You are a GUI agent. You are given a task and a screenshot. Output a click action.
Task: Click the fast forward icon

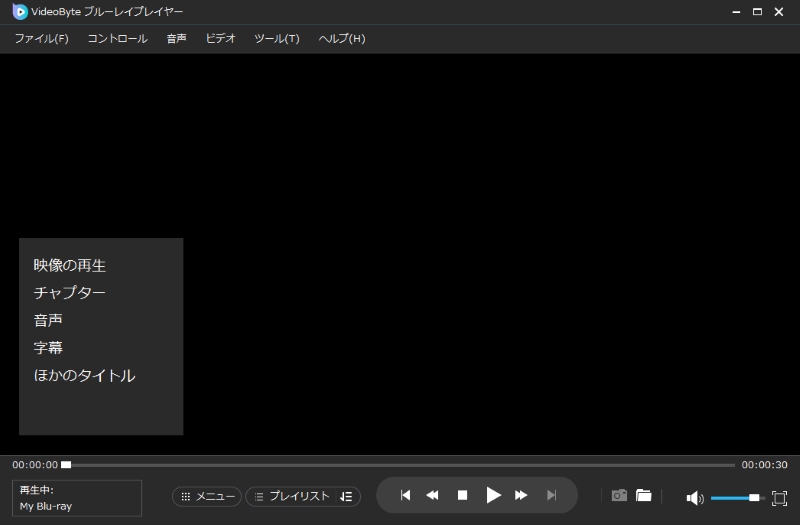(521, 495)
